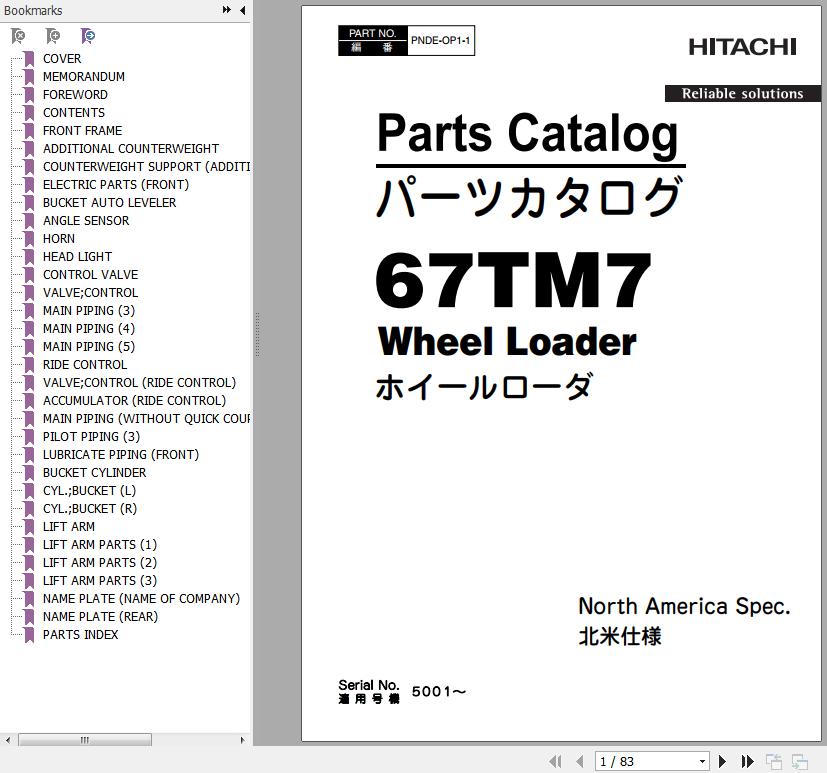827x773 pixels.
Task: Click purple bookmark icon beside RIDE CONTROL
Action: click(30, 365)
